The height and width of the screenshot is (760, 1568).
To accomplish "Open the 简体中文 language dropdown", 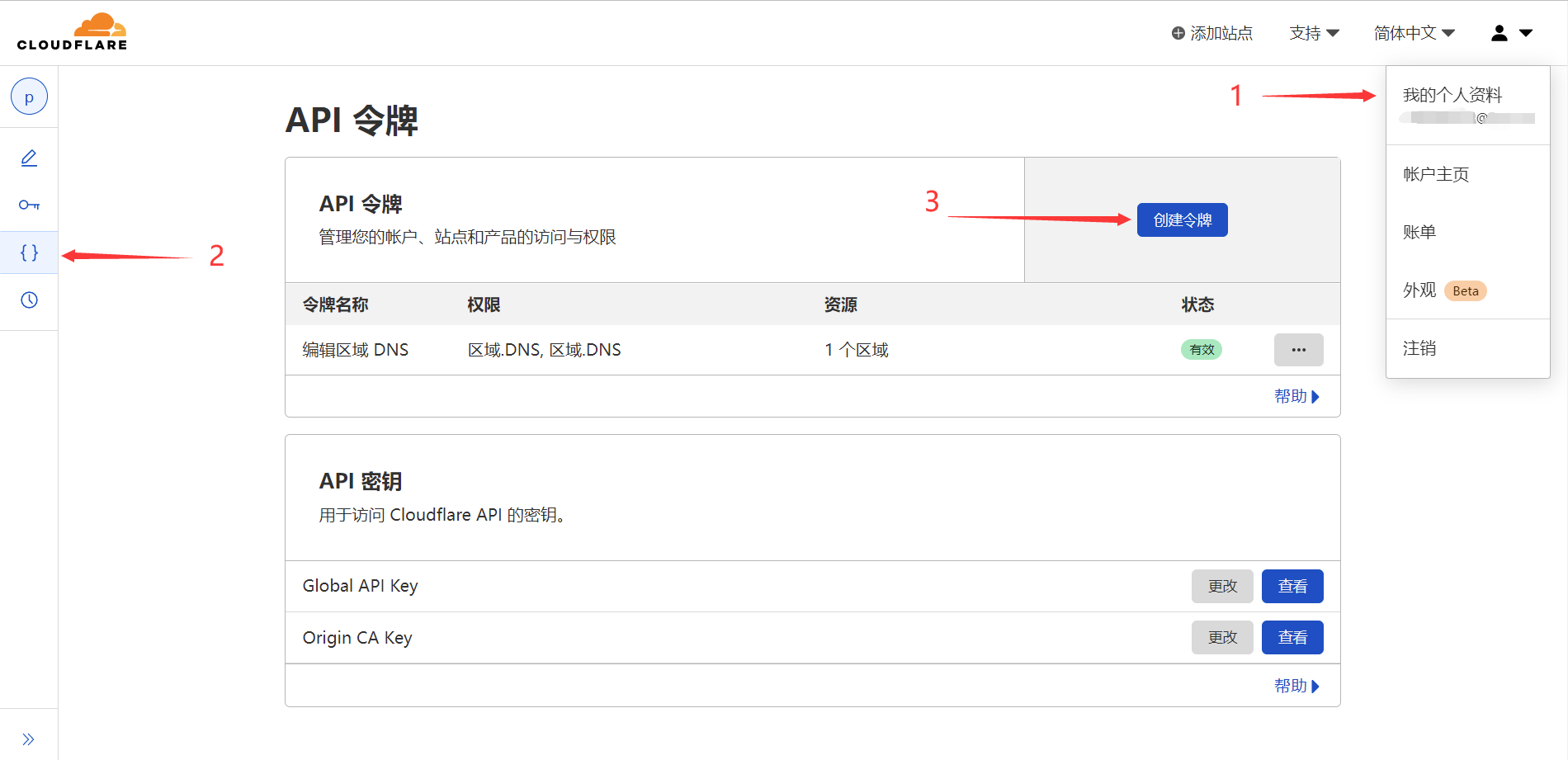I will (x=1415, y=32).
